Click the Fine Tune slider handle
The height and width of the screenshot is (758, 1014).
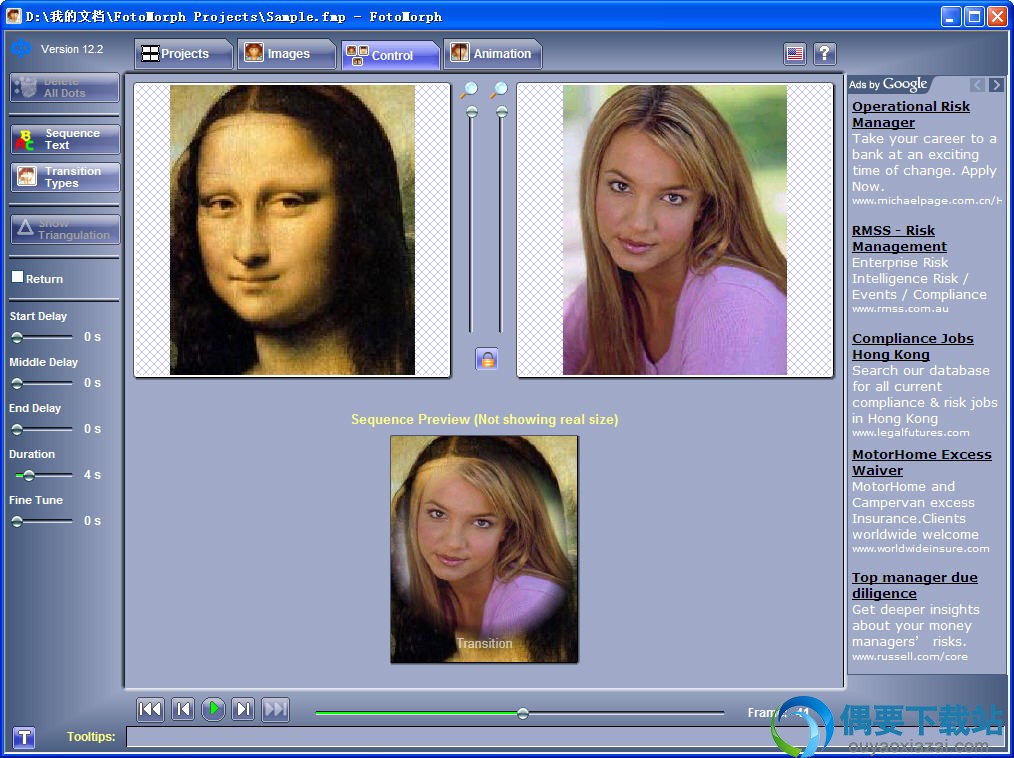(x=17, y=521)
